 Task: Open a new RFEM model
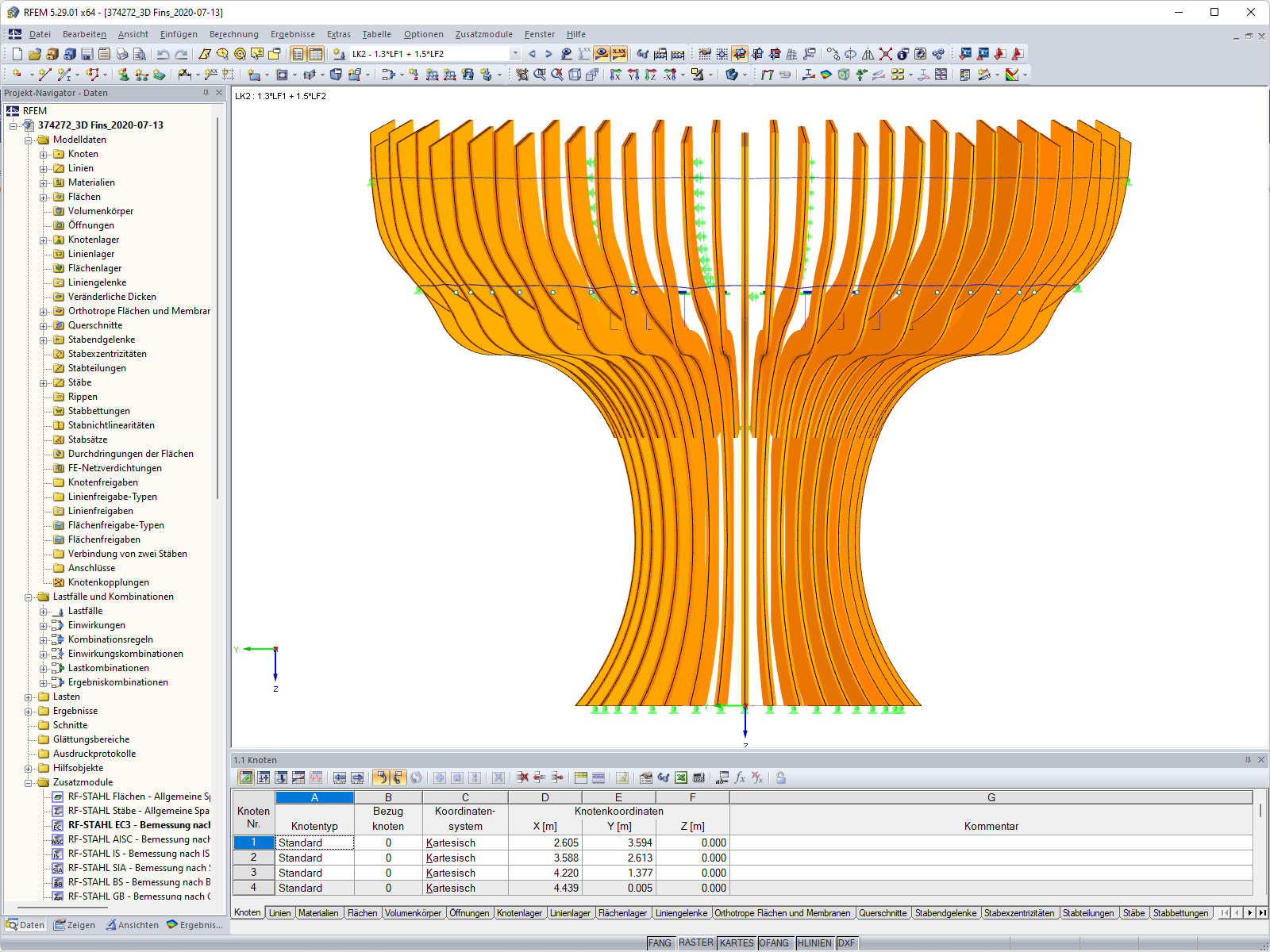pos(16,54)
